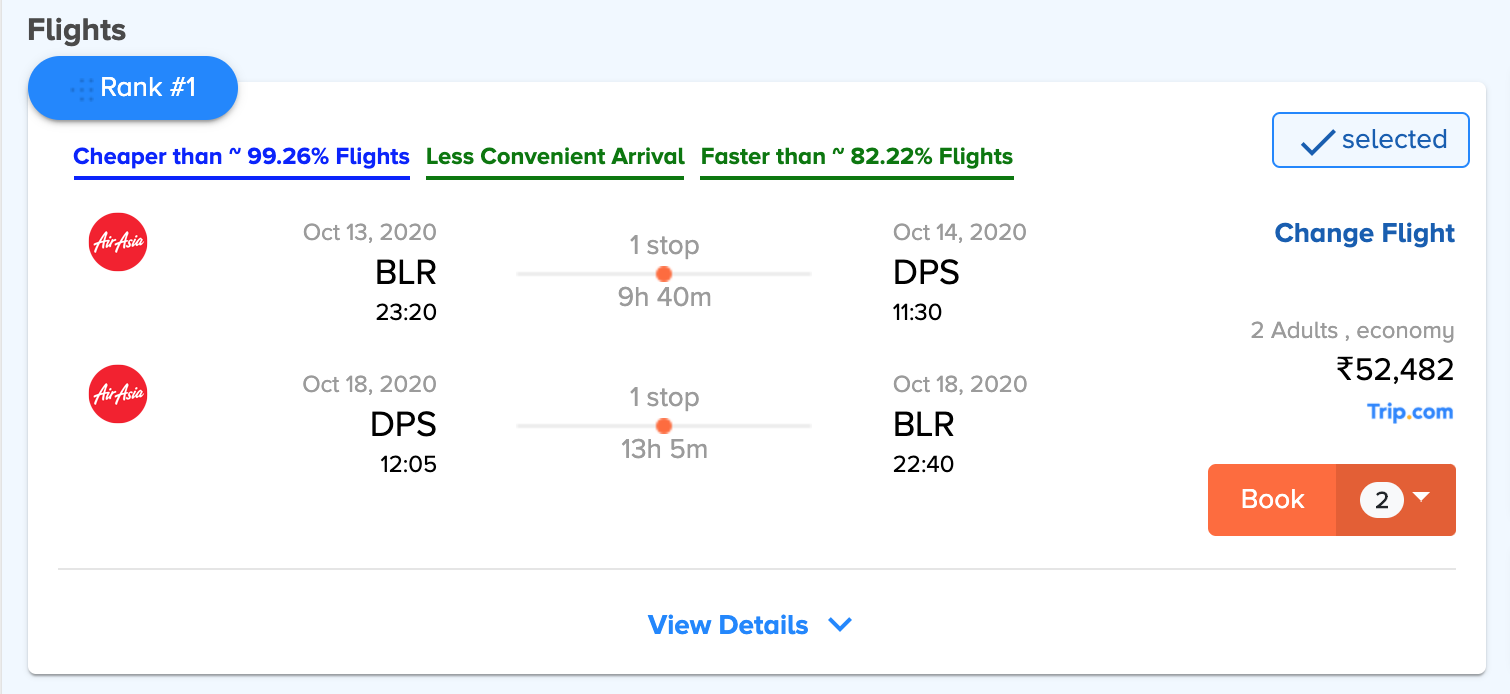Open the booking options dropdown arrow
Screen dimensions: 1510x694
tap(1421, 496)
